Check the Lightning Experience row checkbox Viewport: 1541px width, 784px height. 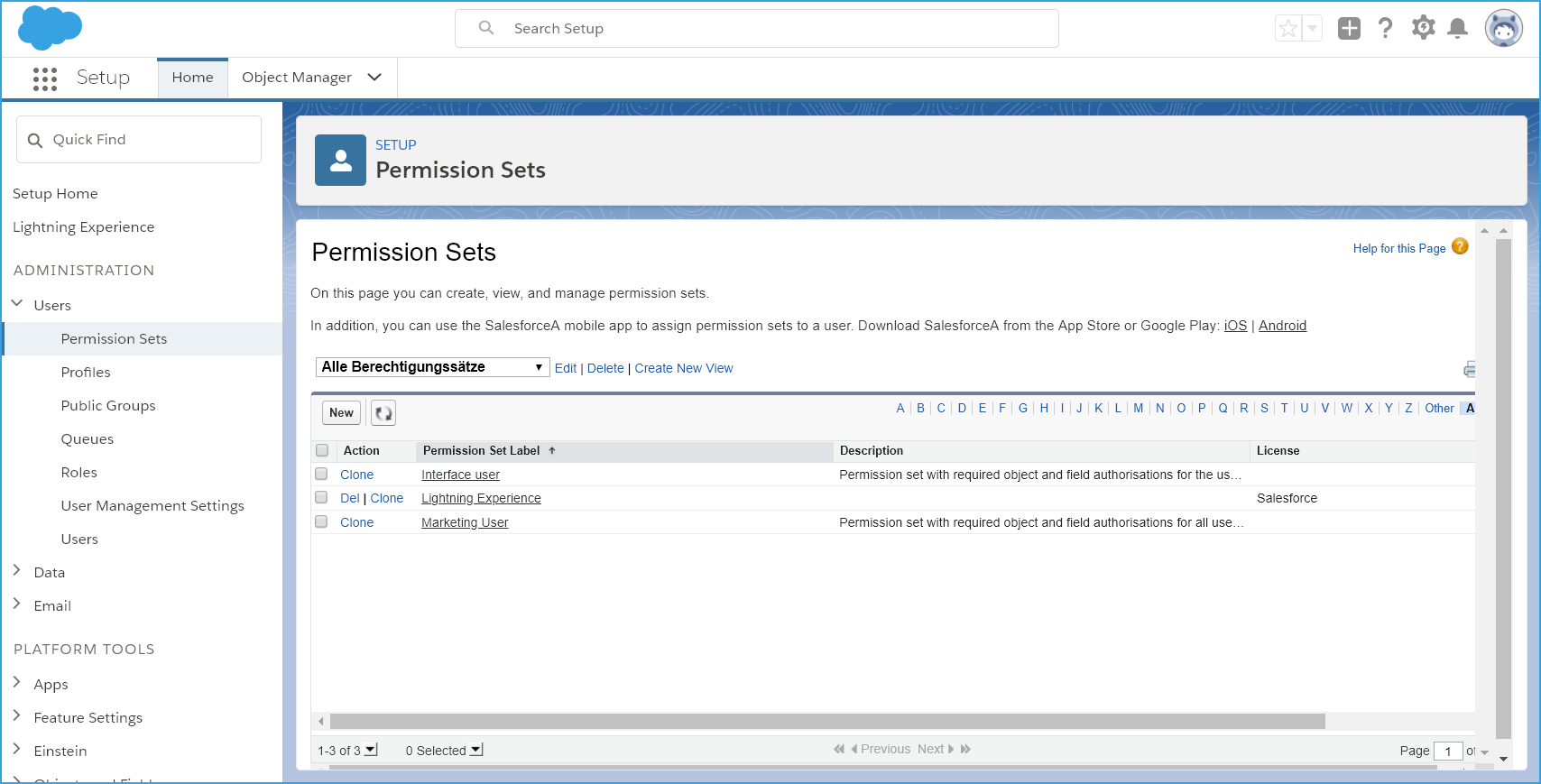(321, 497)
